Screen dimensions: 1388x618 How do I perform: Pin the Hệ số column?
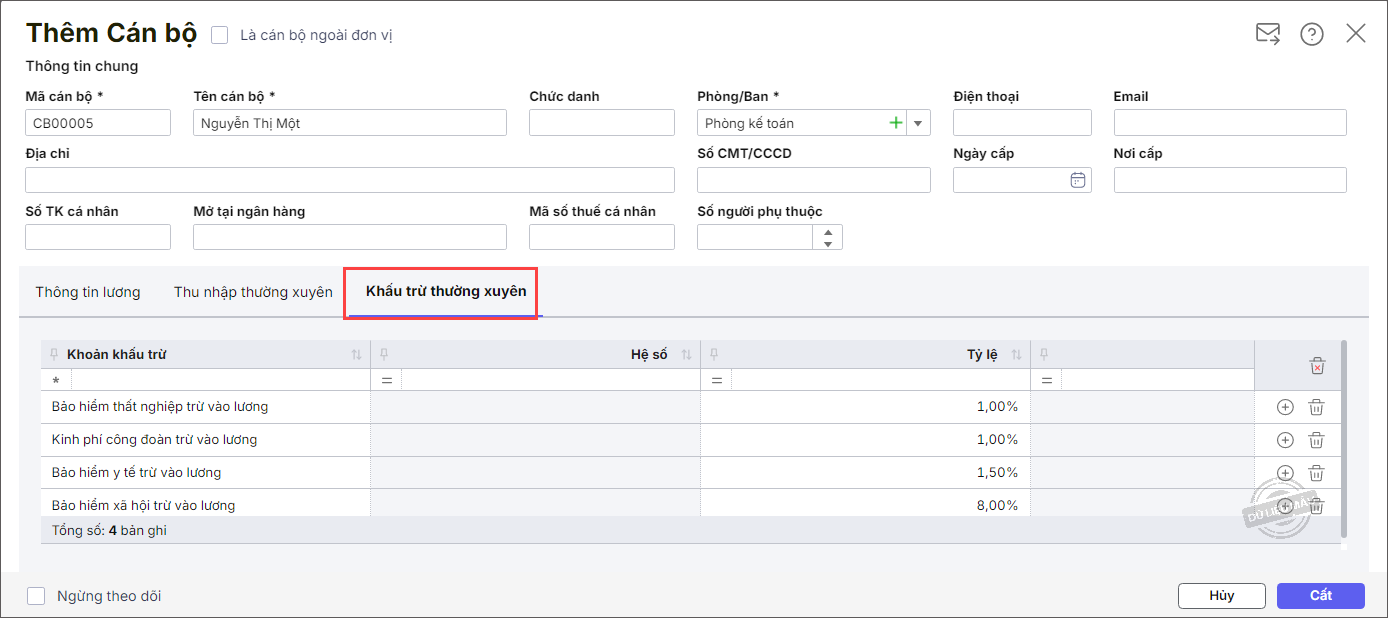pyautogui.click(x=385, y=355)
